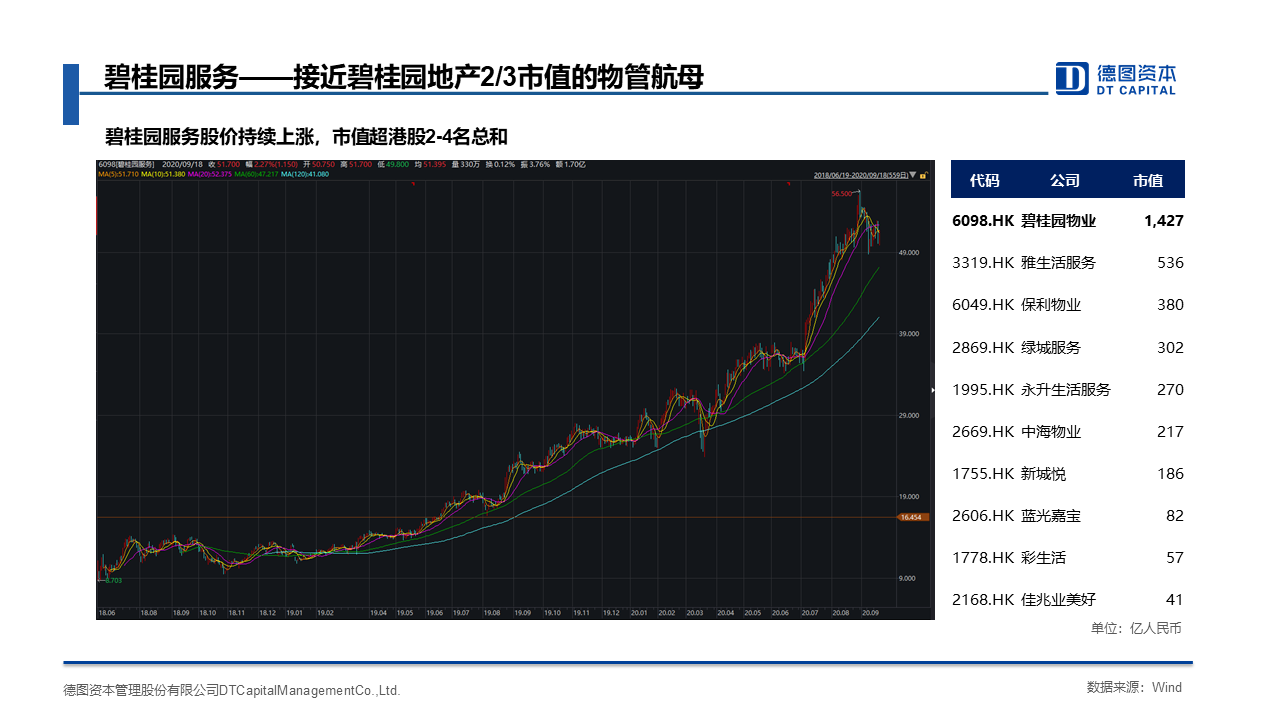Select the 82 market value cell

tap(1175, 516)
